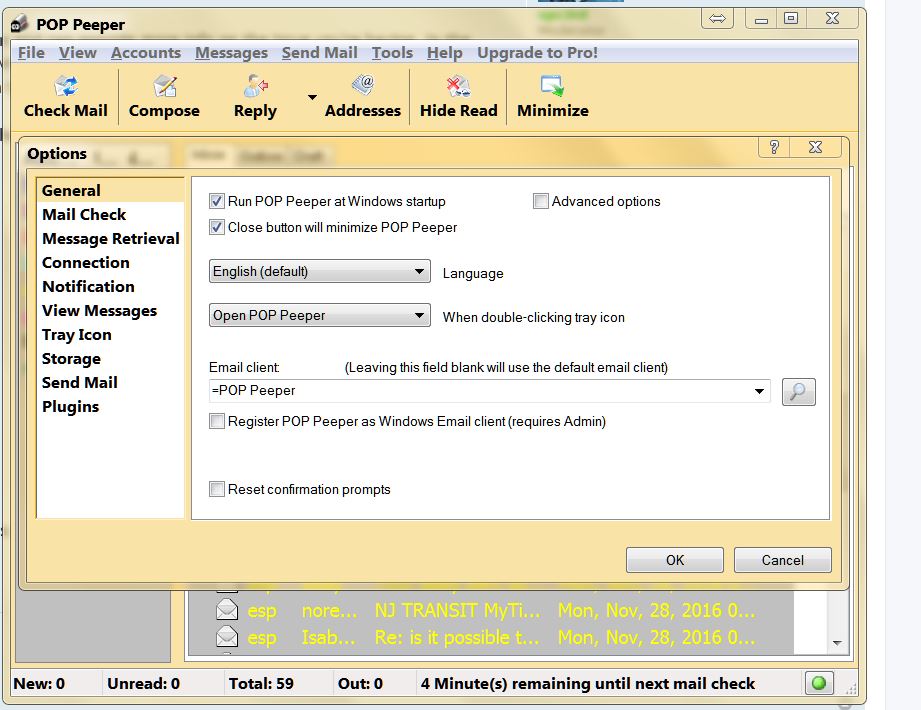Open the Messages menu

(x=231, y=53)
